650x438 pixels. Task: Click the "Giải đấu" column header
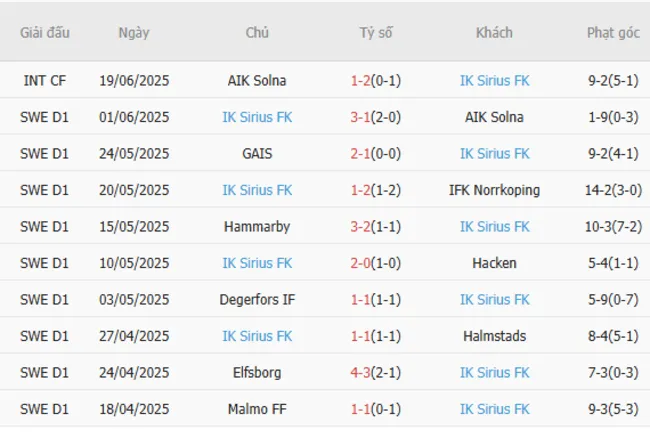(45, 32)
